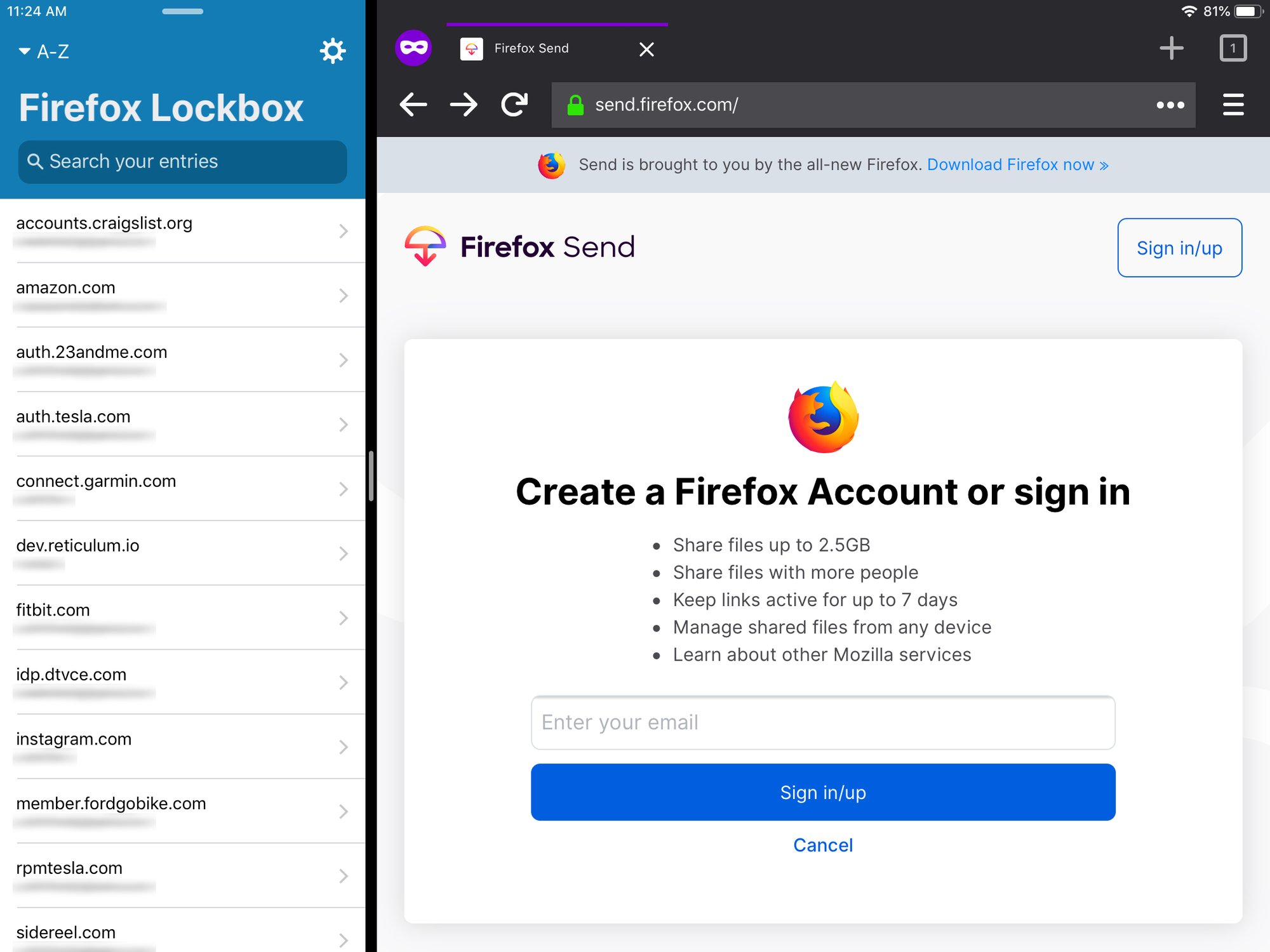Click the Lockbox search bar icon
This screenshot has width=1270, height=952.
pyautogui.click(x=34, y=160)
